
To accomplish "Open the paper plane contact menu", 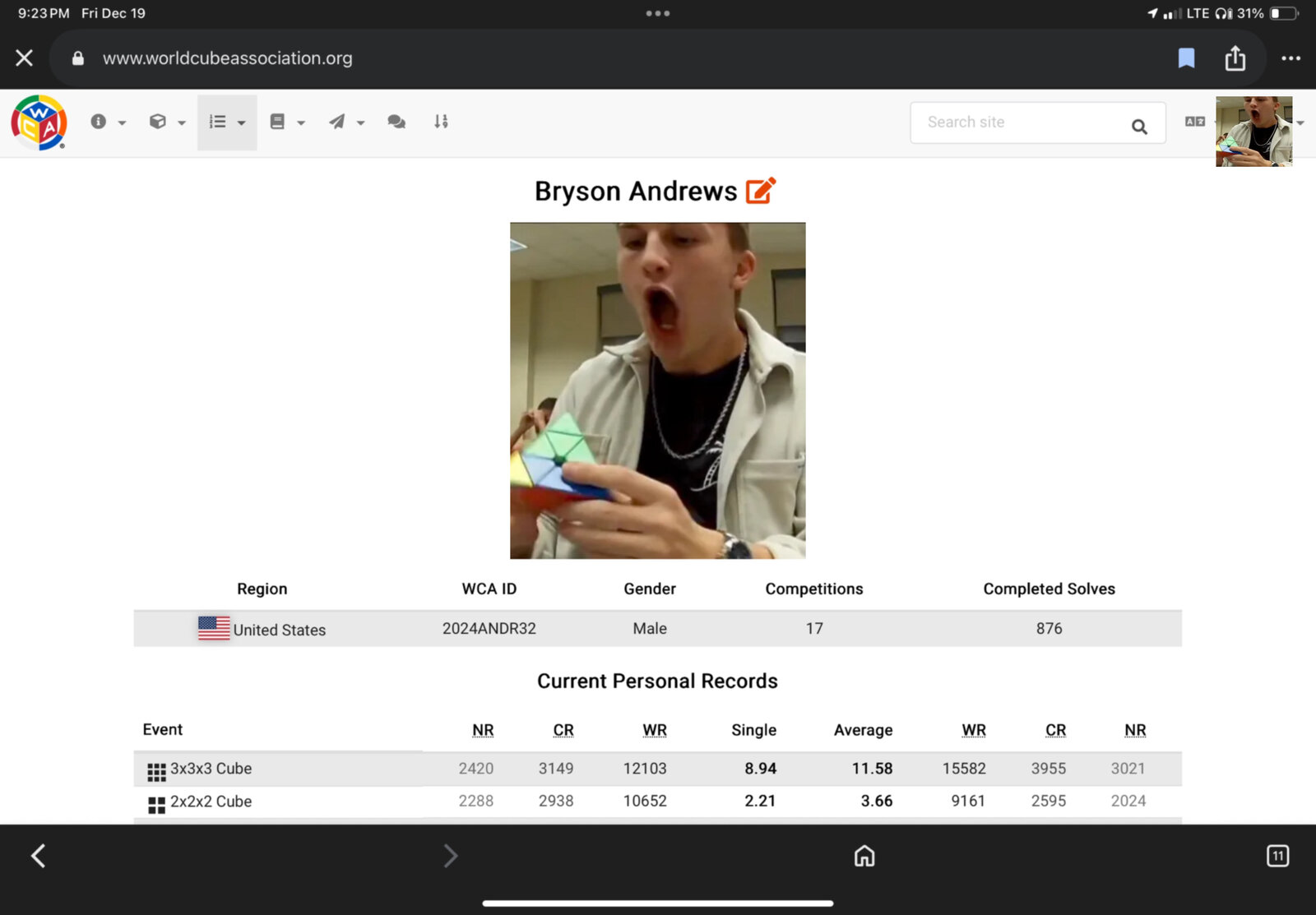I will click(x=346, y=122).
